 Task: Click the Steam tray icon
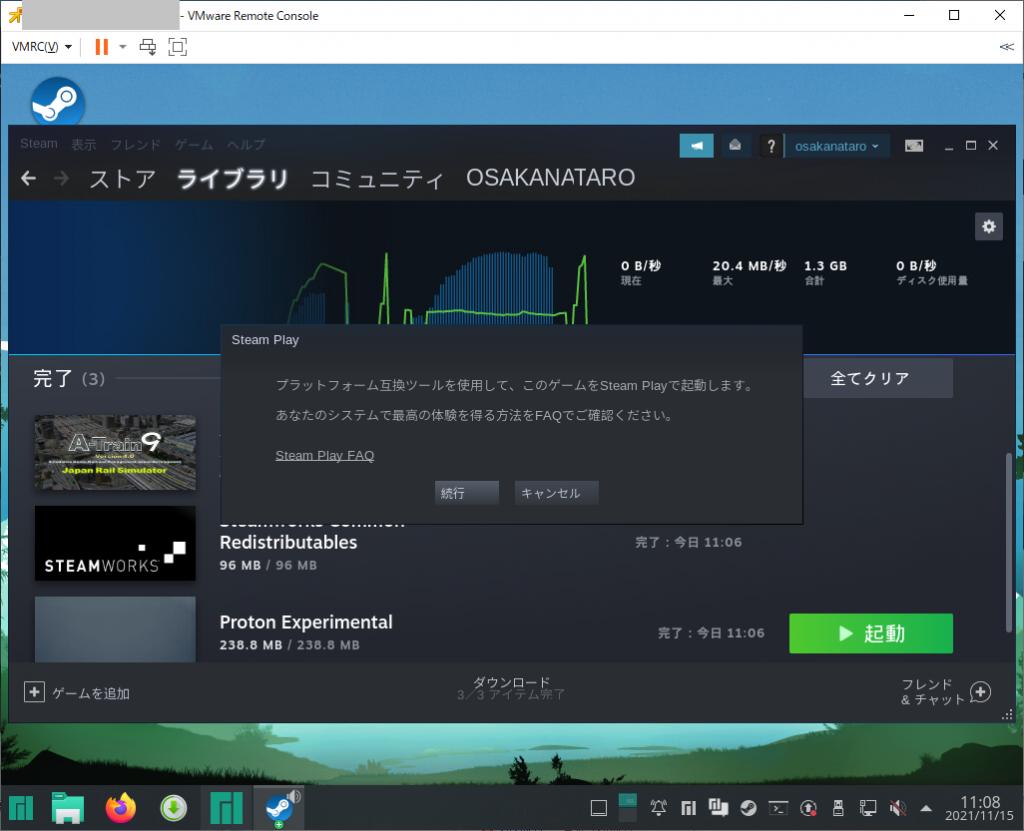click(748, 808)
